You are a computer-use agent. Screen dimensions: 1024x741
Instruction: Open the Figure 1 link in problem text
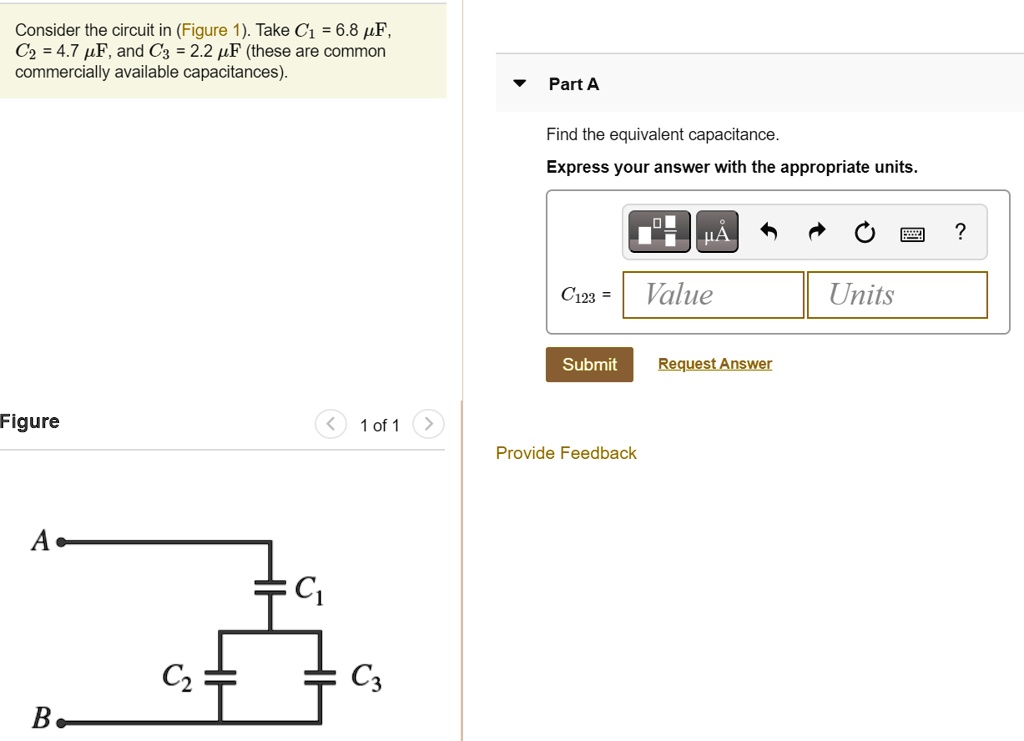click(x=210, y=29)
